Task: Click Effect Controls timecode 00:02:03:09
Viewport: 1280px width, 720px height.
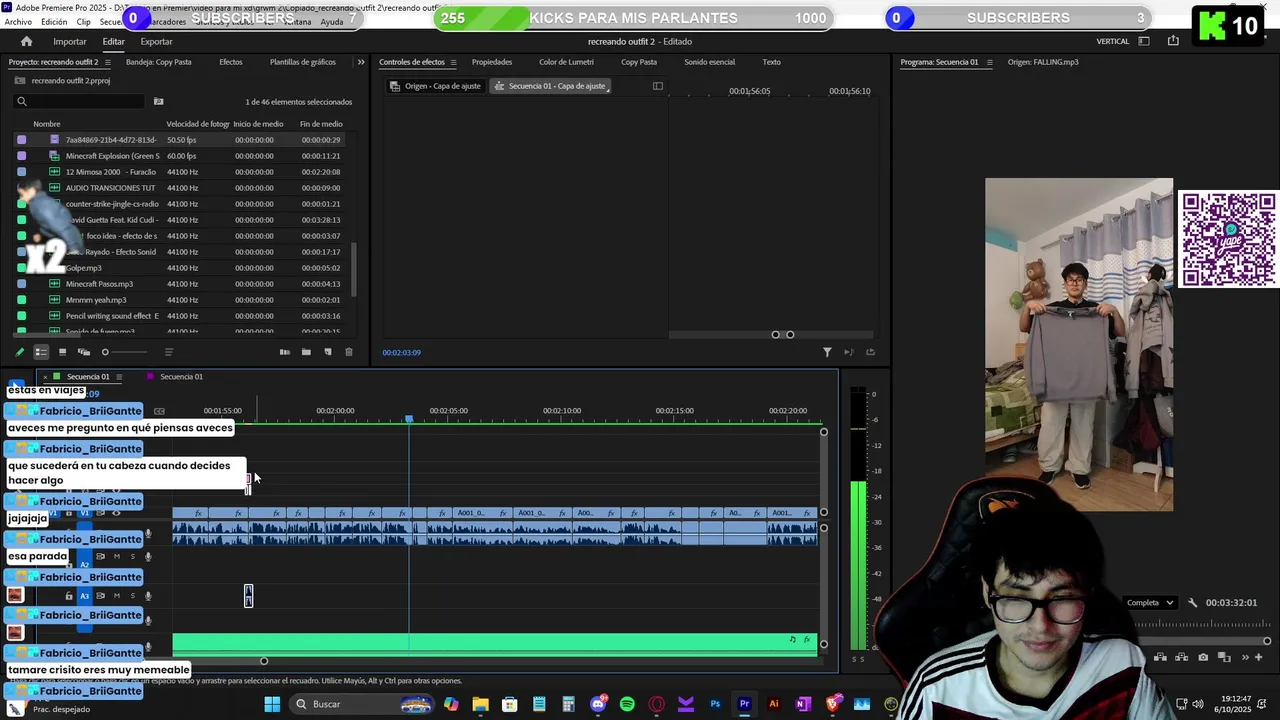Action: [x=401, y=352]
